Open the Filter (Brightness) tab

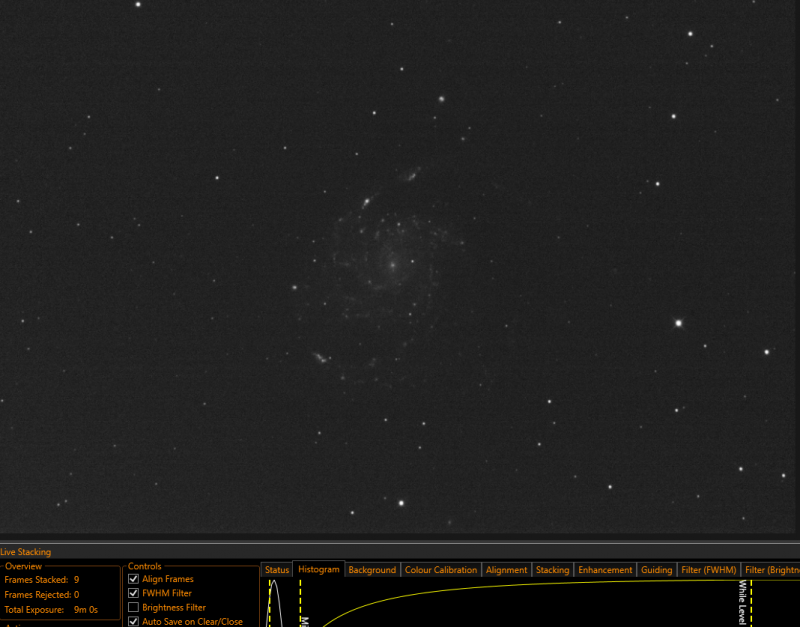click(771, 570)
